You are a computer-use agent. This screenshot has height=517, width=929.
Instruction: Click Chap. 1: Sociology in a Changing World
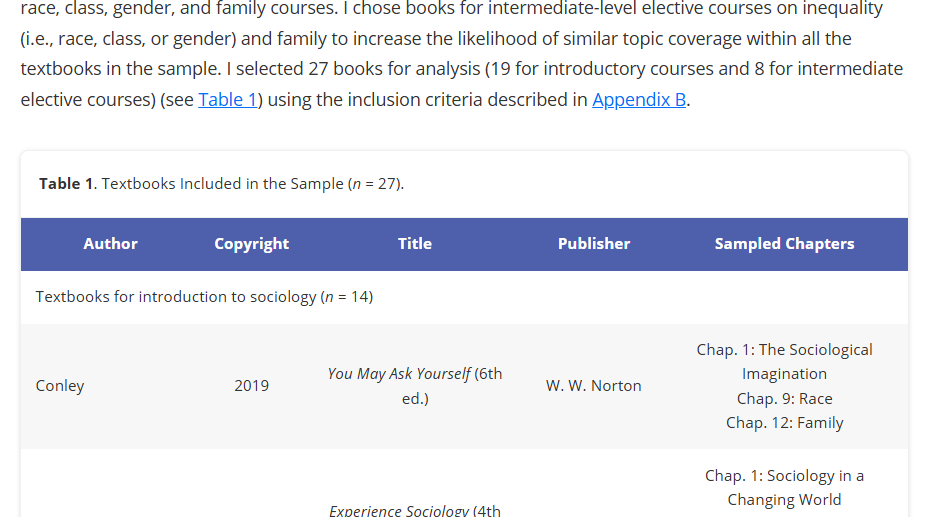(784, 488)
